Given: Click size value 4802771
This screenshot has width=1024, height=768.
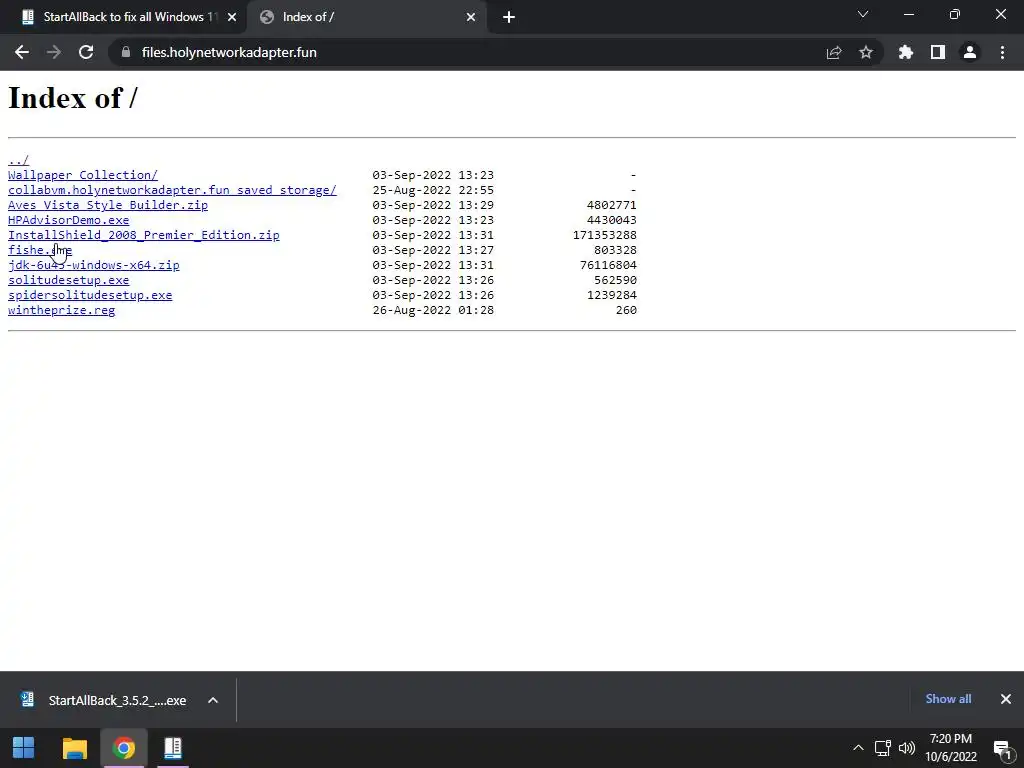Looking at the screenshot, I should [x=612, y=205].
